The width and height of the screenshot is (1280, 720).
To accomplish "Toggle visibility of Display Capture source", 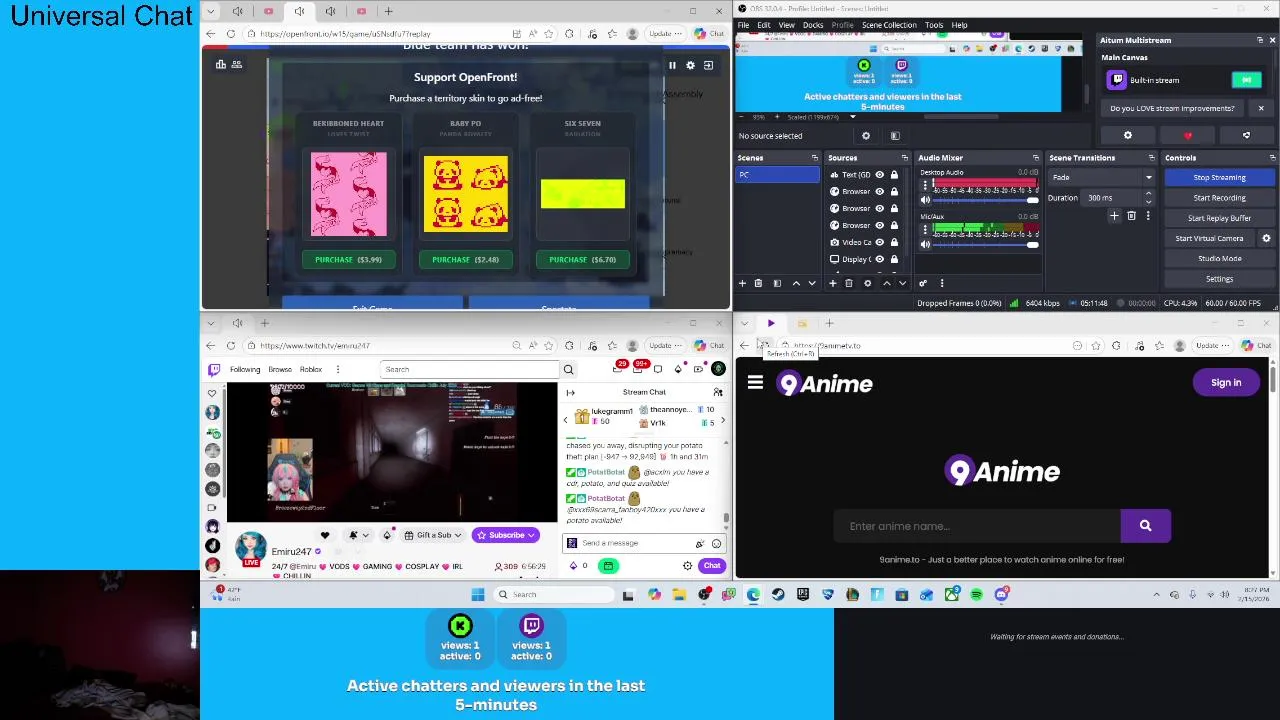I will point(880,259).
